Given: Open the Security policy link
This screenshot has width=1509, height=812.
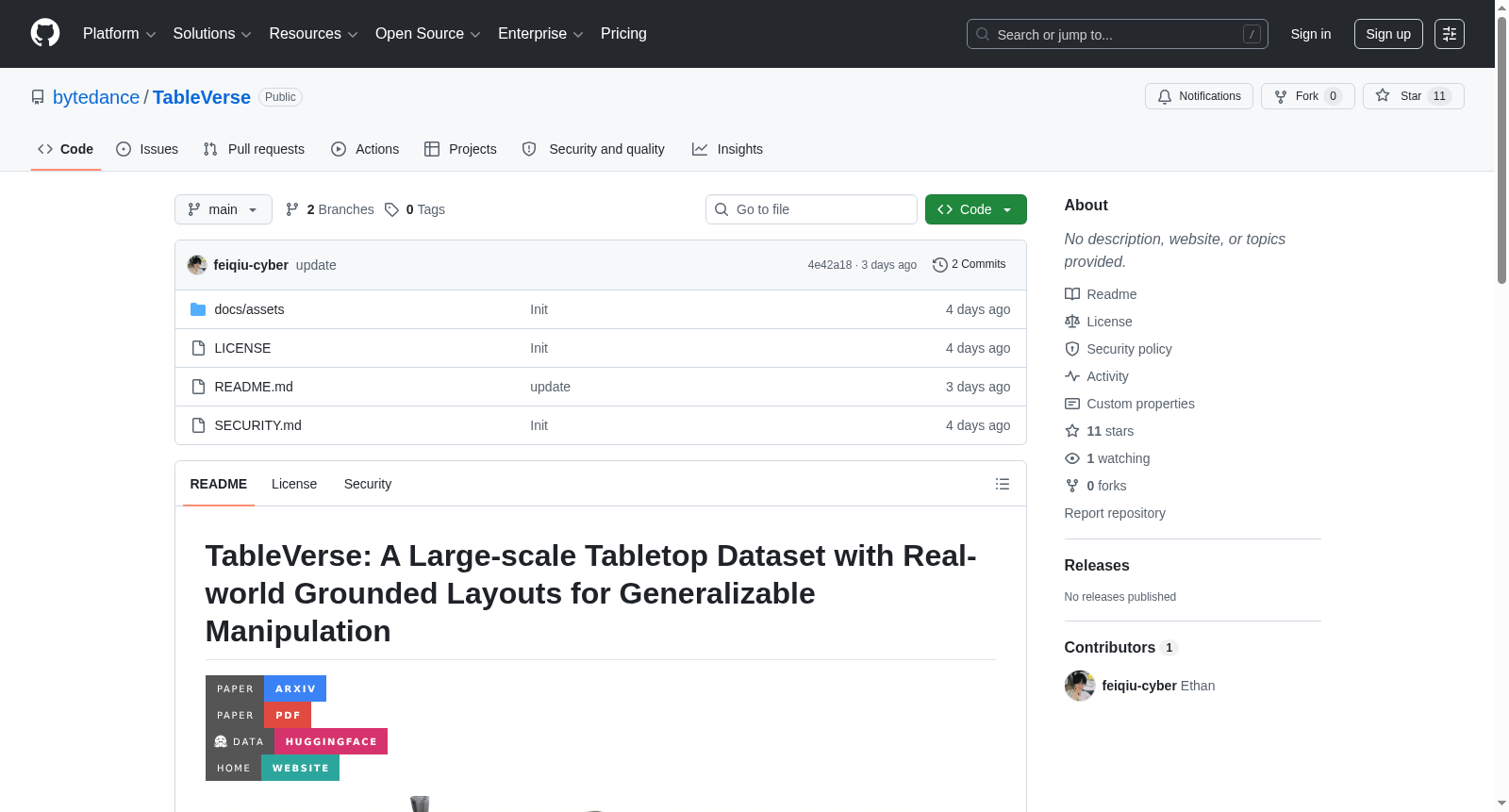Looking at the screenshot, I should 1119,349.
